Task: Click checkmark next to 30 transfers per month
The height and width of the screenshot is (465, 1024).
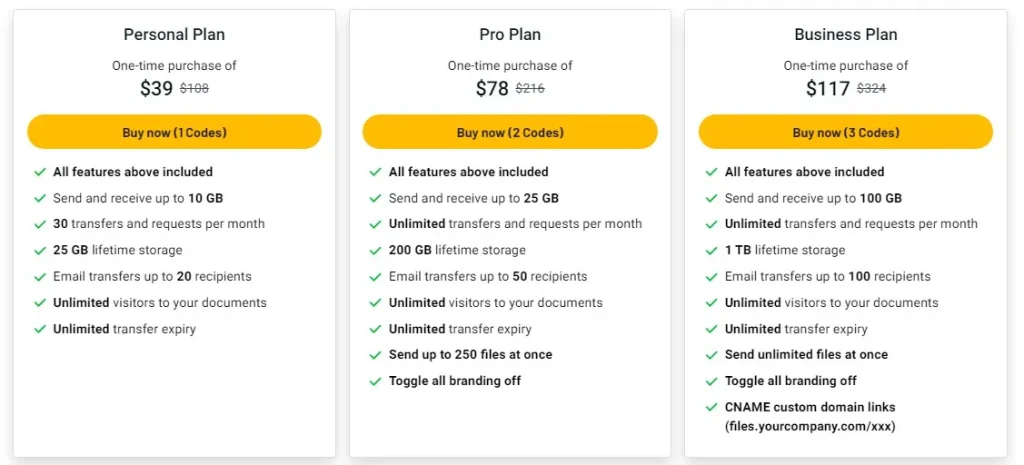Action: 40,224
